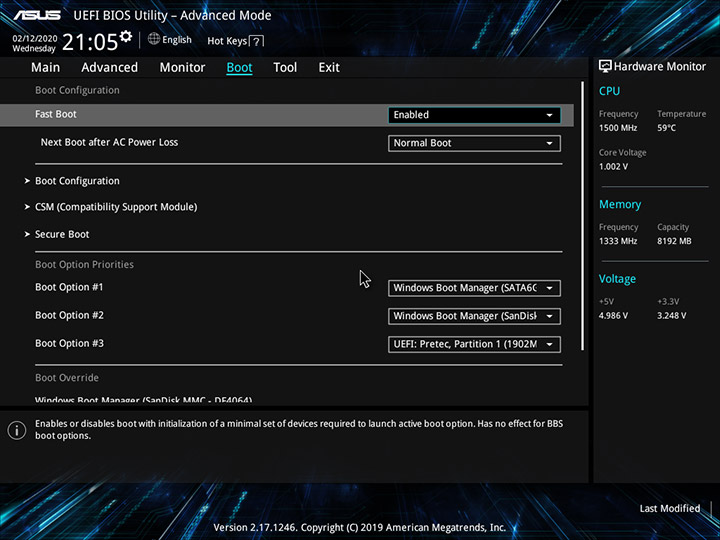
Task: Open the Hot Keys help question mark
Action: point(257,41)
